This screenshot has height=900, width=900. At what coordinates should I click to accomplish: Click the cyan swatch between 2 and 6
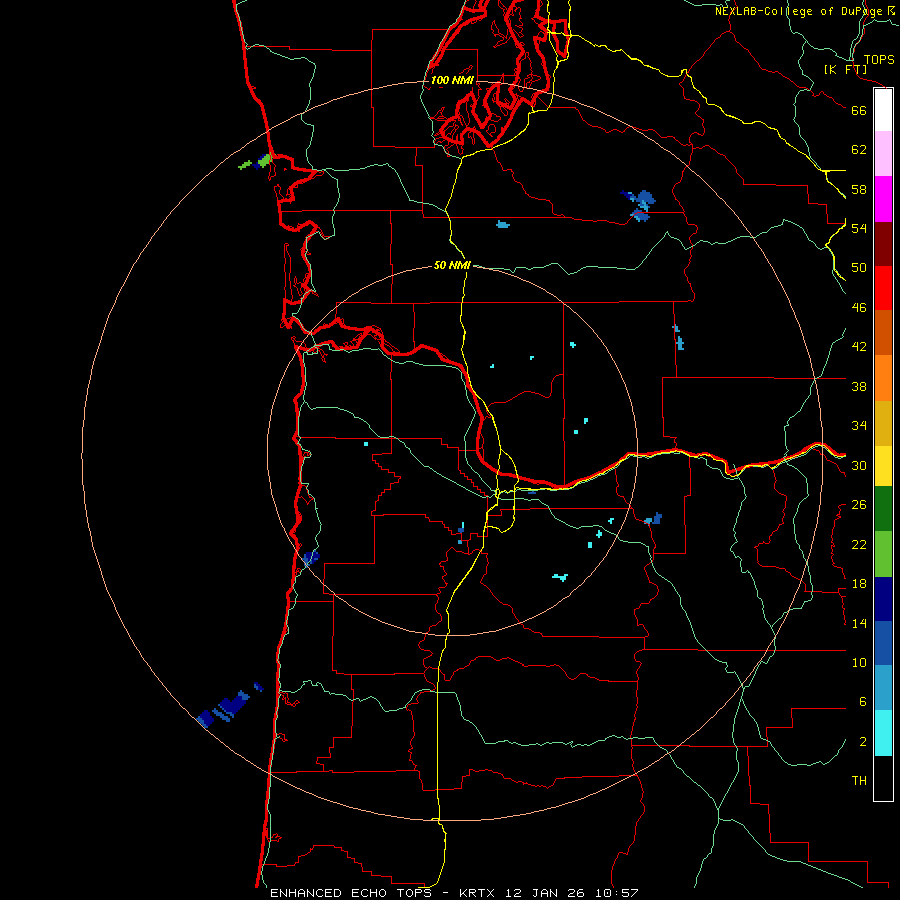pyautogui.click(x=883, y=733)
